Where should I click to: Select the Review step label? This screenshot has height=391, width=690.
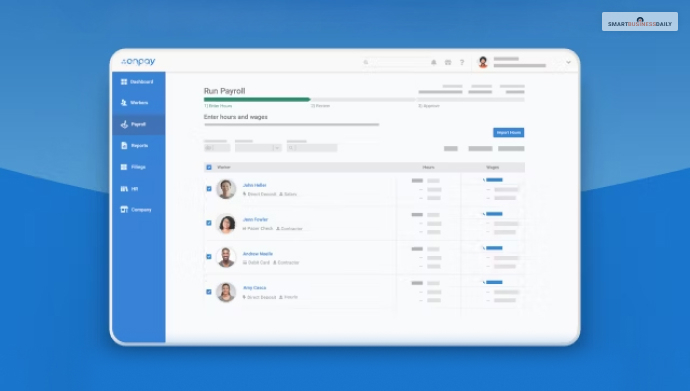320,106
